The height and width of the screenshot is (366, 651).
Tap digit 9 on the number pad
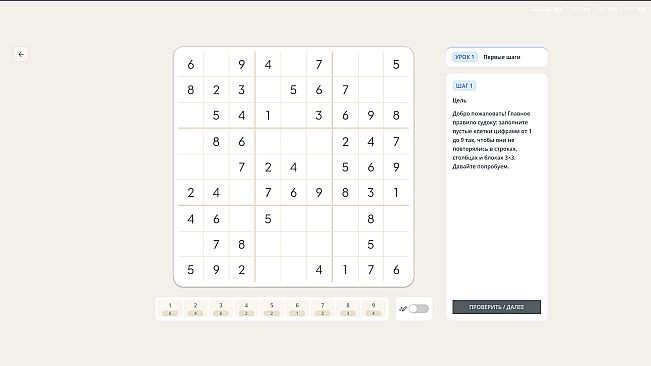tap(373, 309)
